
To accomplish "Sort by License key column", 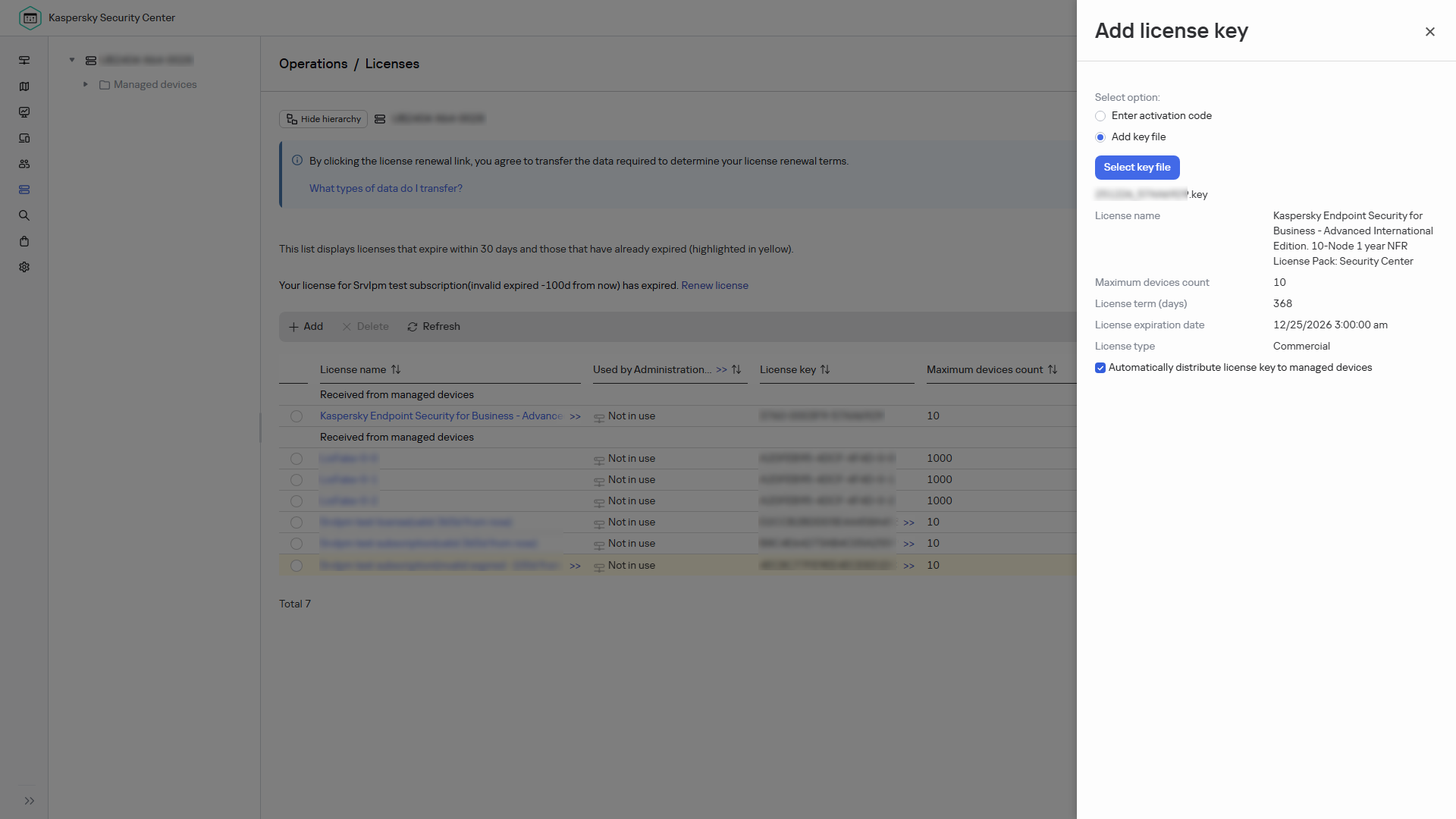I will [825, 369].
